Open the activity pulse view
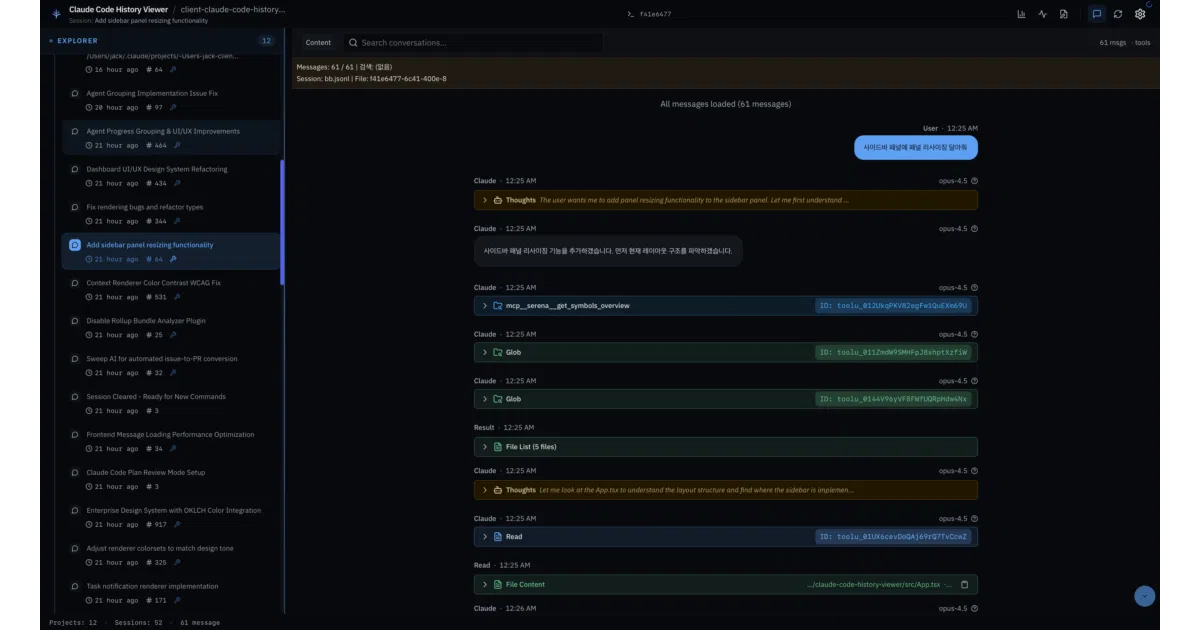 (x=1042, y=14)
